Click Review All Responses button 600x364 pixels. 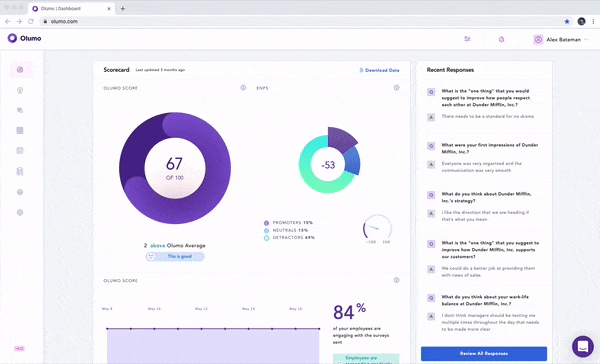coord(484,353)
